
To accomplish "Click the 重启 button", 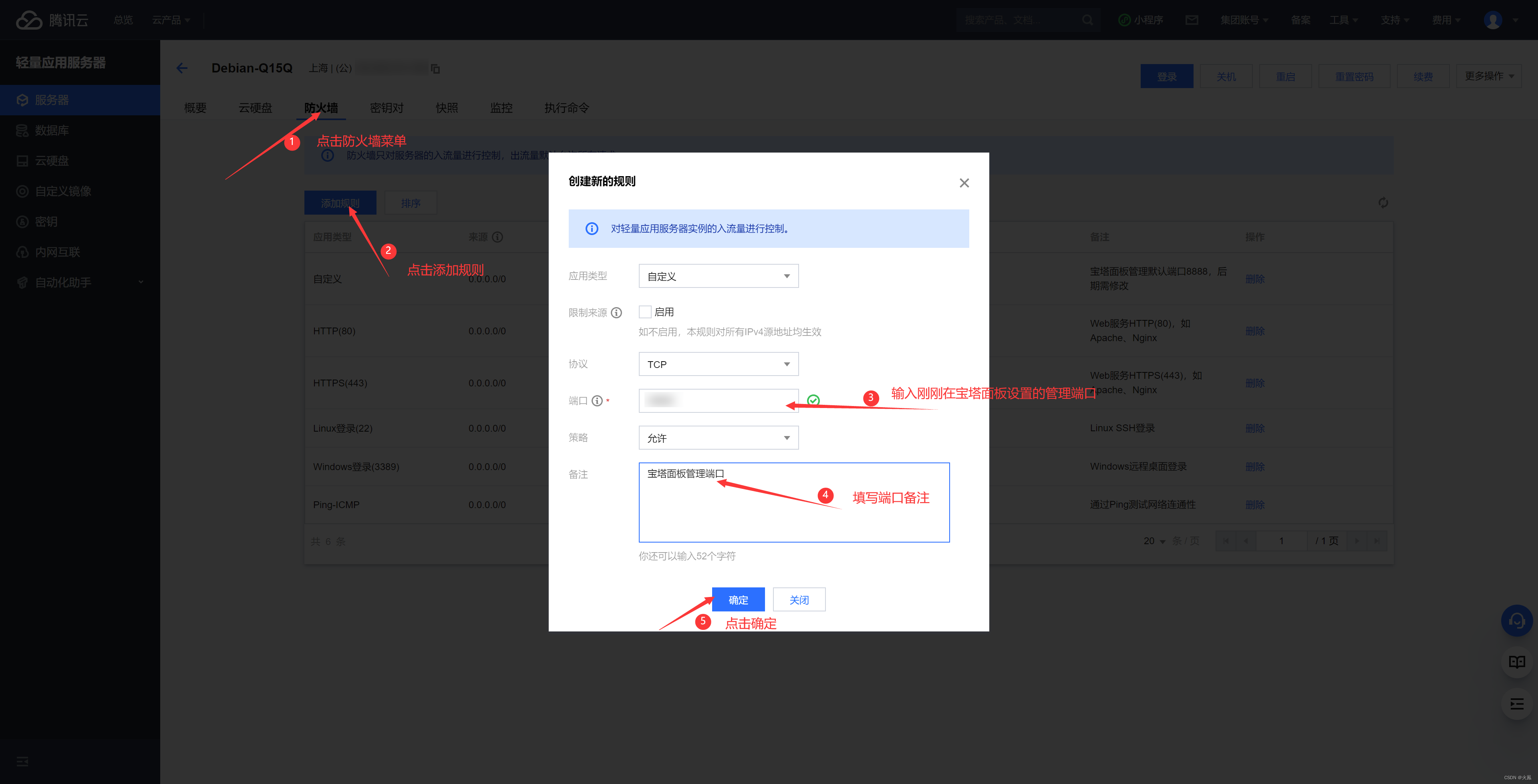I will click(x=1285, y=76).
